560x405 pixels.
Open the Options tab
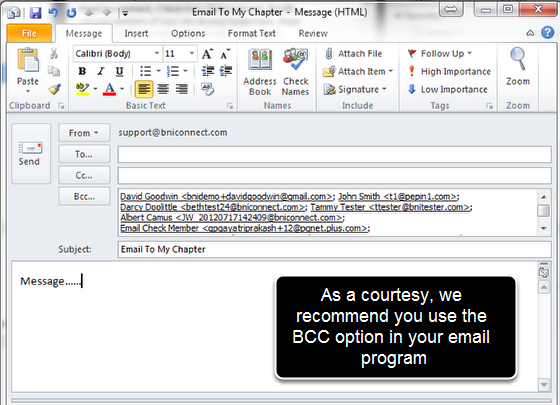tap(188, 34)
